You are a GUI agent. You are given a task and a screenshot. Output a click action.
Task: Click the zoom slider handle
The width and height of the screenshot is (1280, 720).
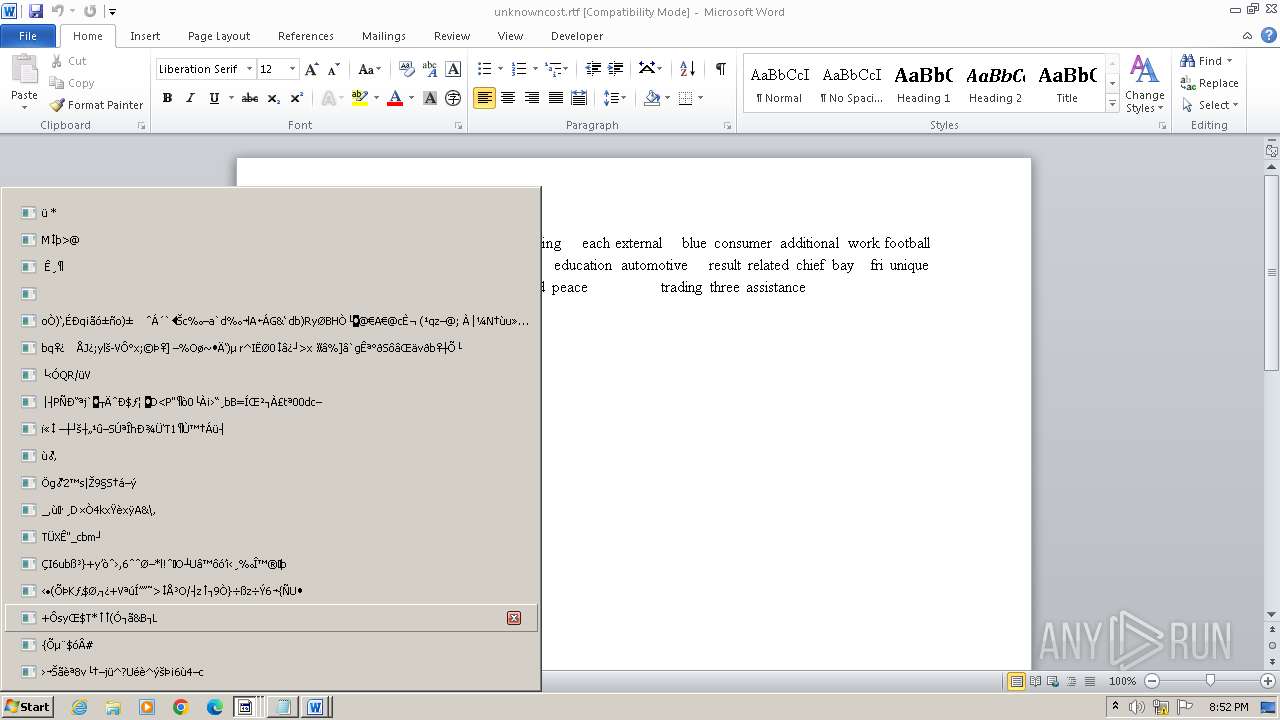tap(1210, 681)
